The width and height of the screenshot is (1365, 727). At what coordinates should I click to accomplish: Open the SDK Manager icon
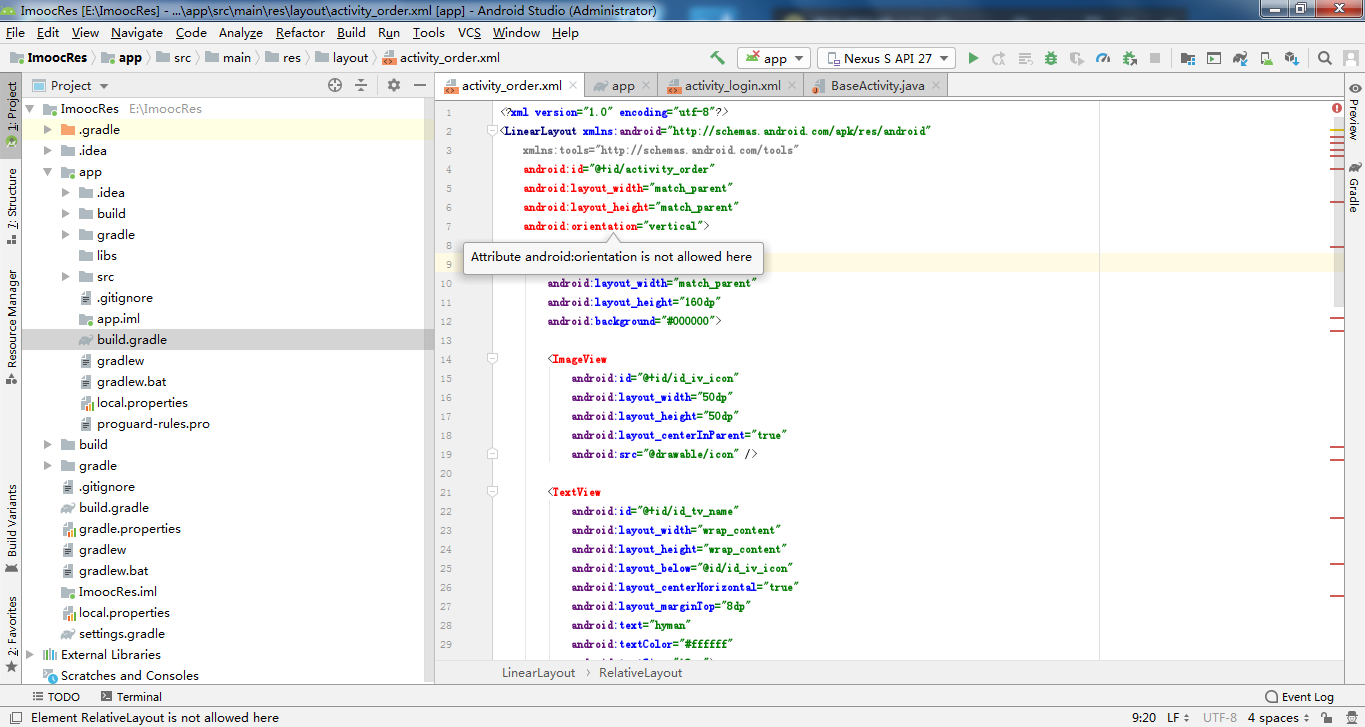(1292, 58)
